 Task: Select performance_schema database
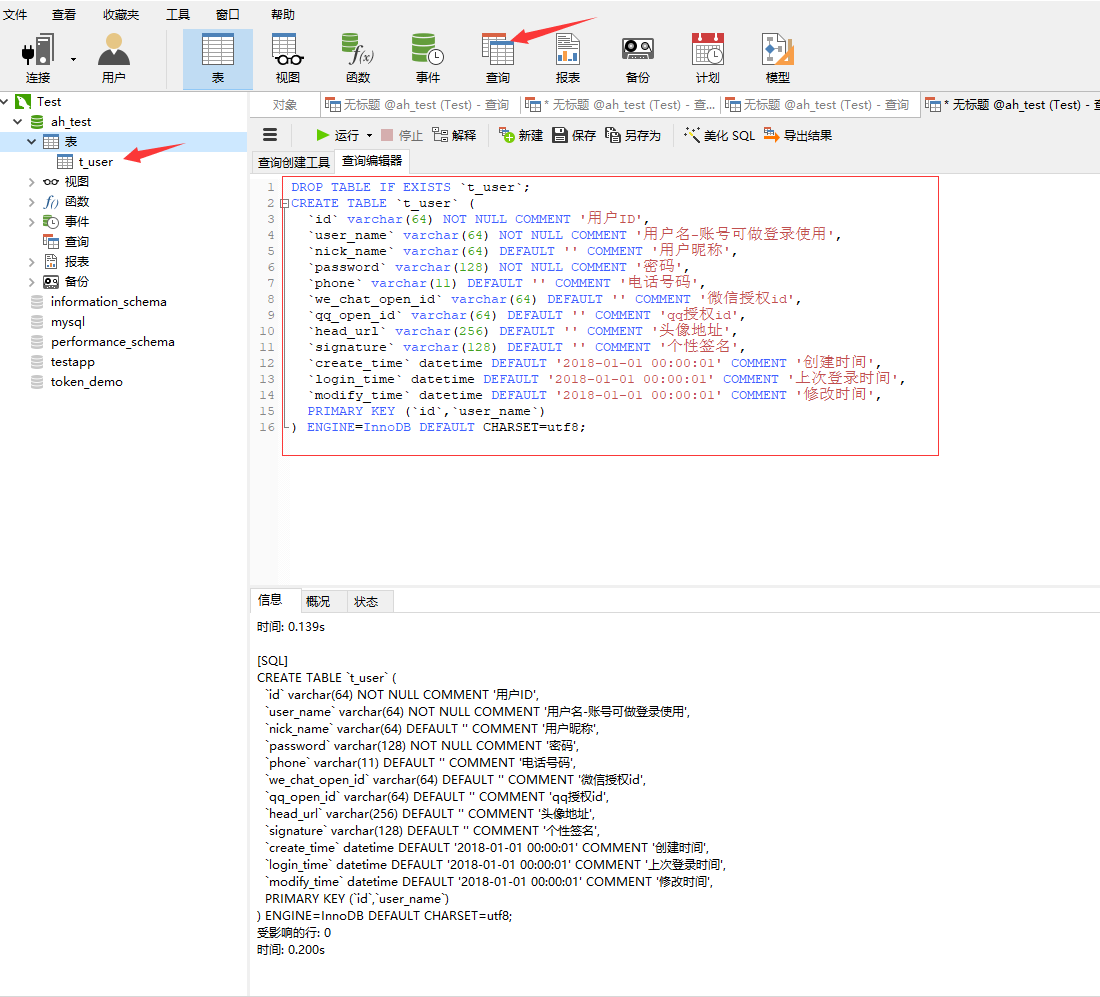112,342
